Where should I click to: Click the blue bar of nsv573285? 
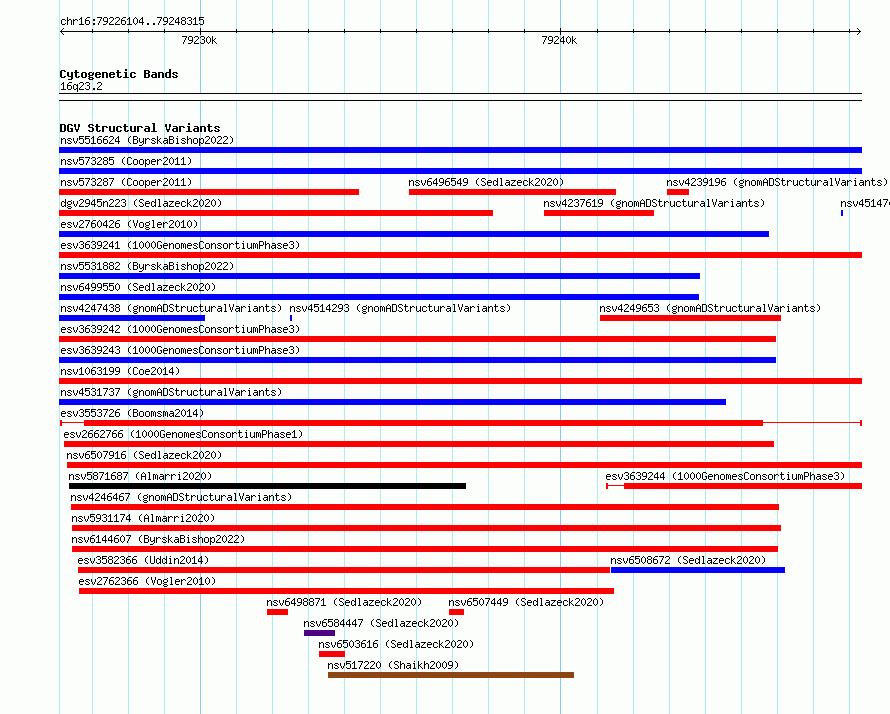coord(460,171)
